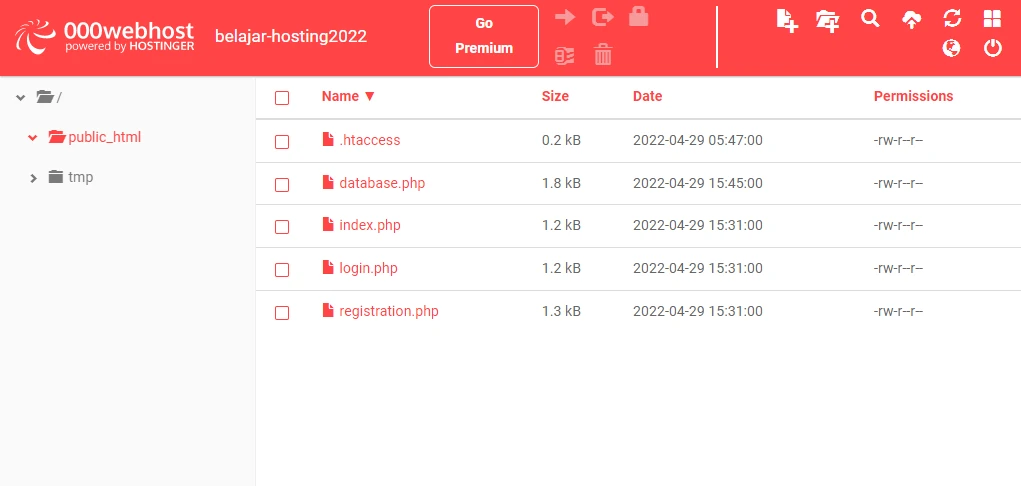Click the power logout icon
1021x486 pixels.
click(992, 48)
